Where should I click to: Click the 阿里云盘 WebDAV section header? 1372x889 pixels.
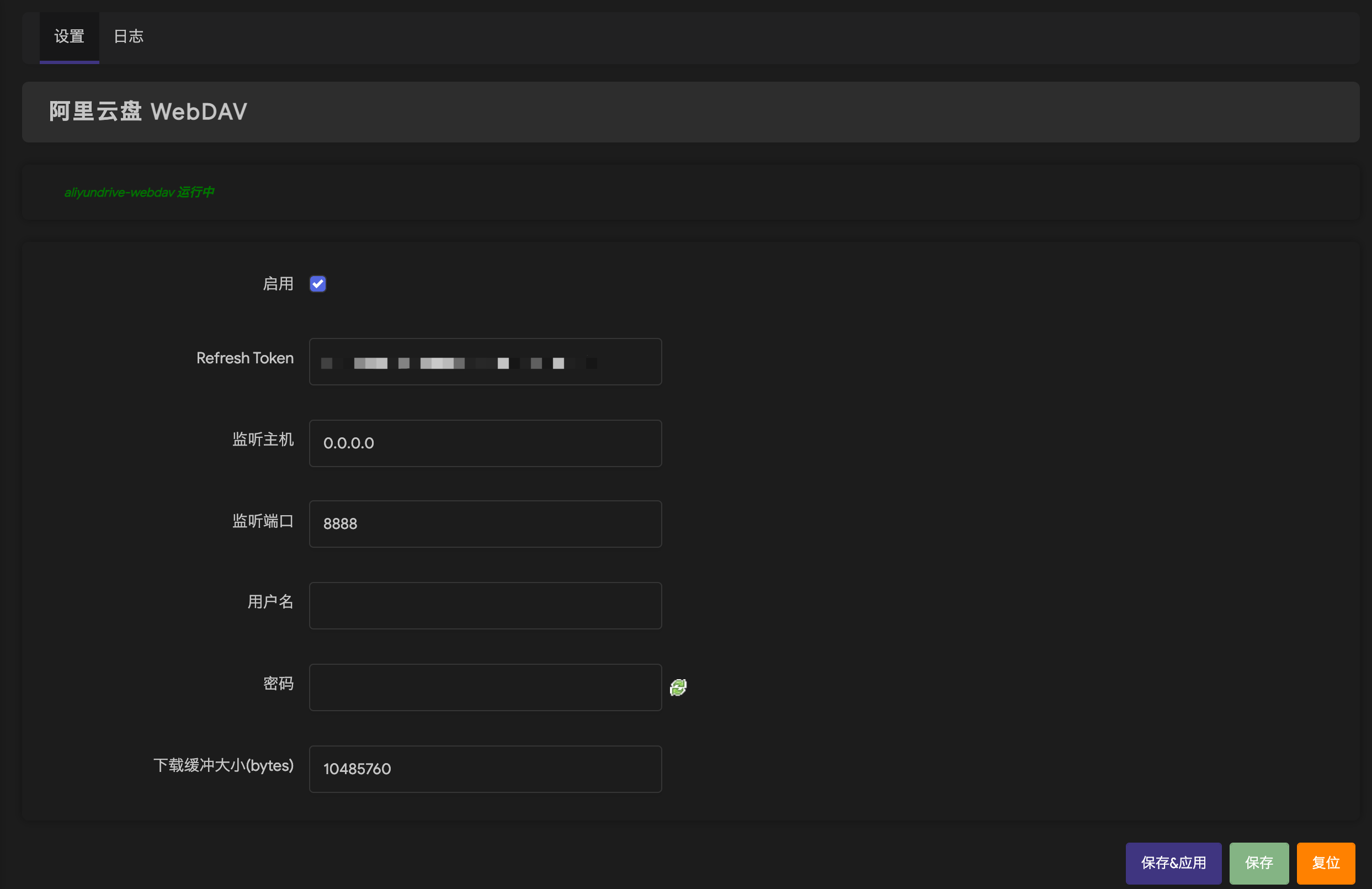[x=147, y=112]
